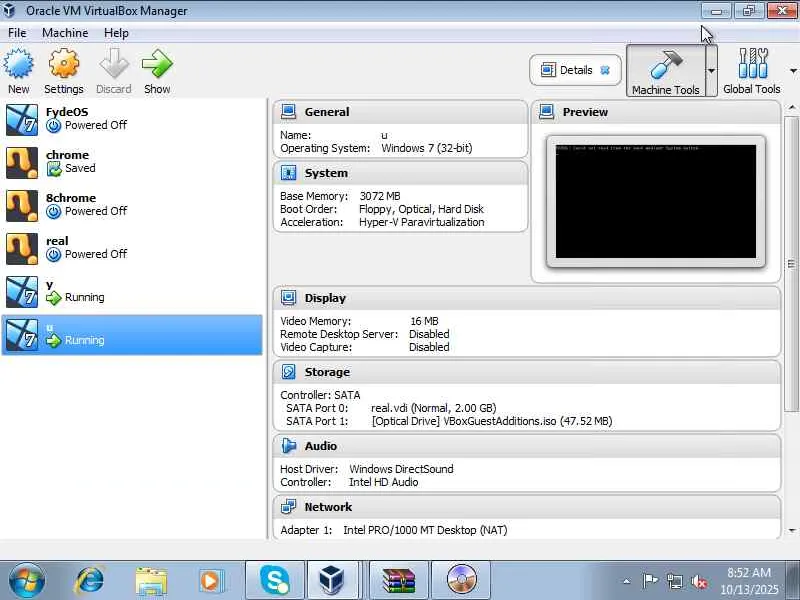
Task: Click the real.vdi SATA Port 0 entry
Action: 433,408
